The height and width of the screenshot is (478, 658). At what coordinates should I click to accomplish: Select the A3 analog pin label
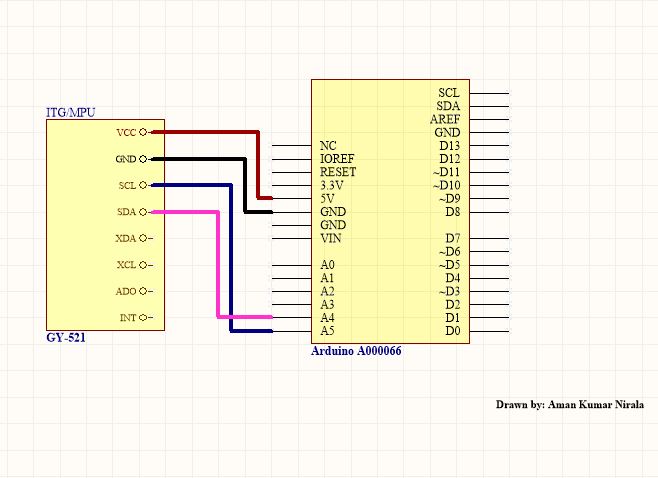[x=327, y=304]
